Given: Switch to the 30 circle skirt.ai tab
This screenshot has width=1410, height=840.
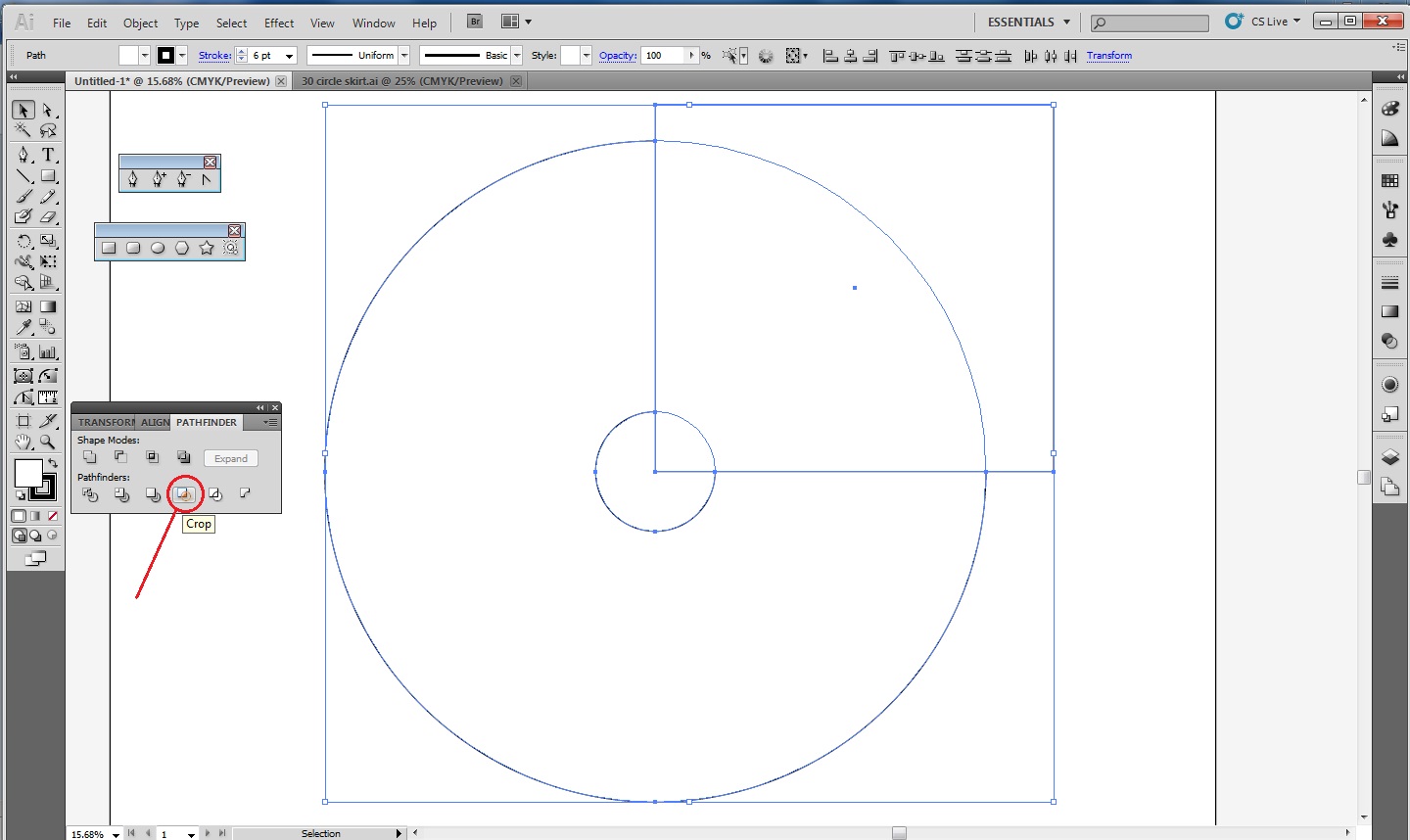Looking at the screenshot, I should 402,81.
